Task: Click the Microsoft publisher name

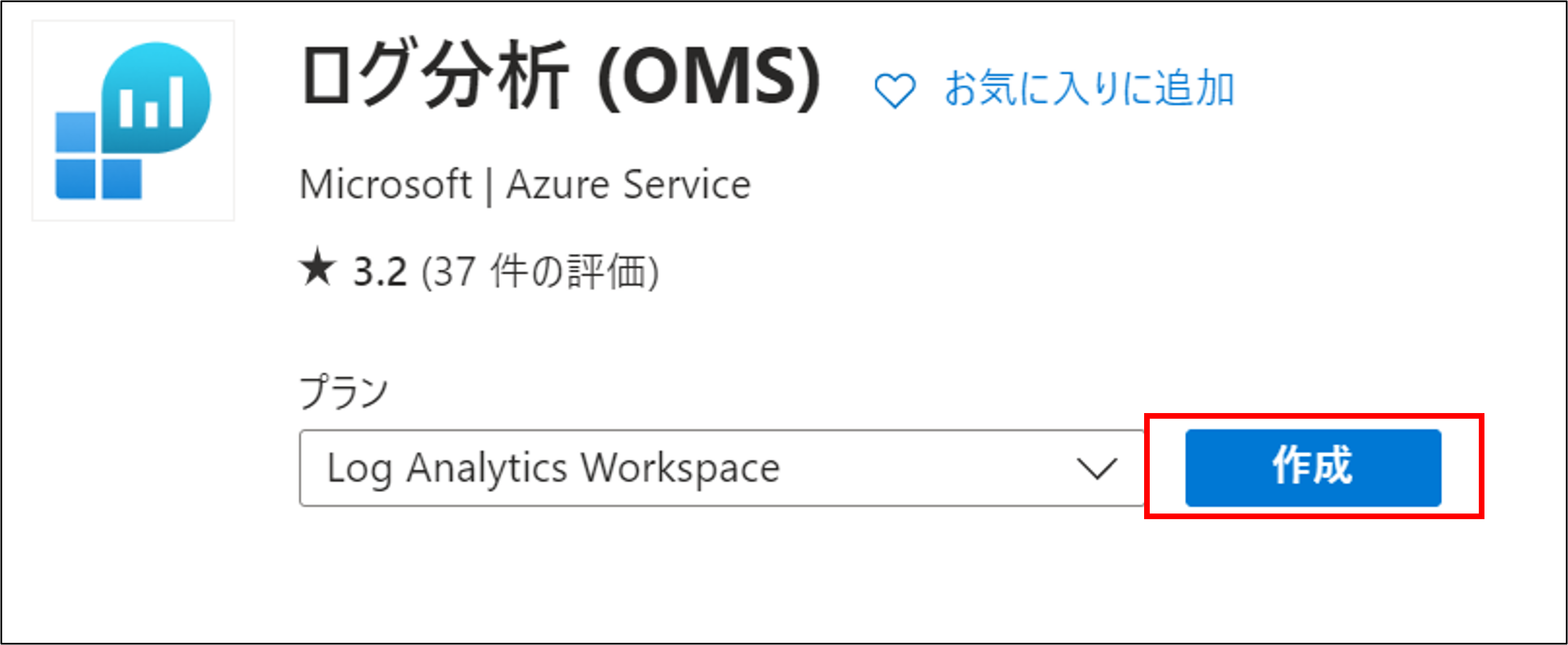Action: coord(386,185)
